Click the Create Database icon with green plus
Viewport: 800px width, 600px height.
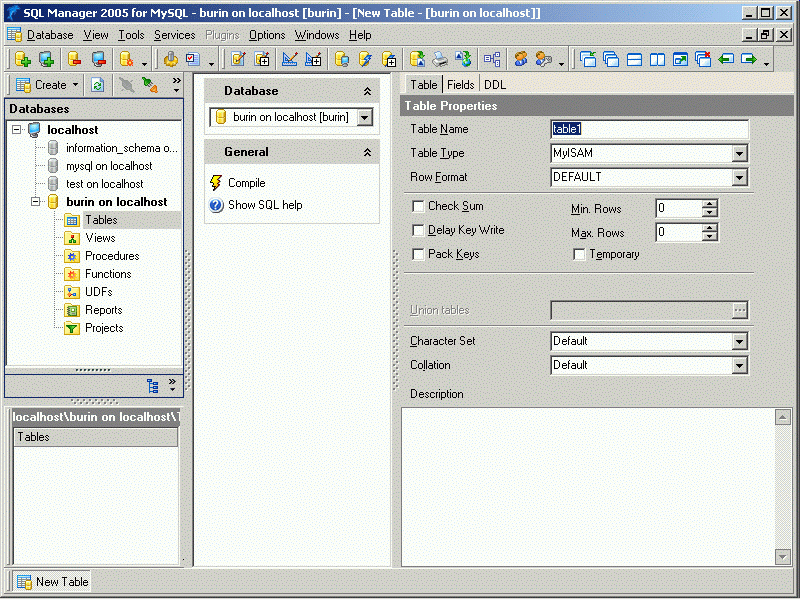[22, 59]
